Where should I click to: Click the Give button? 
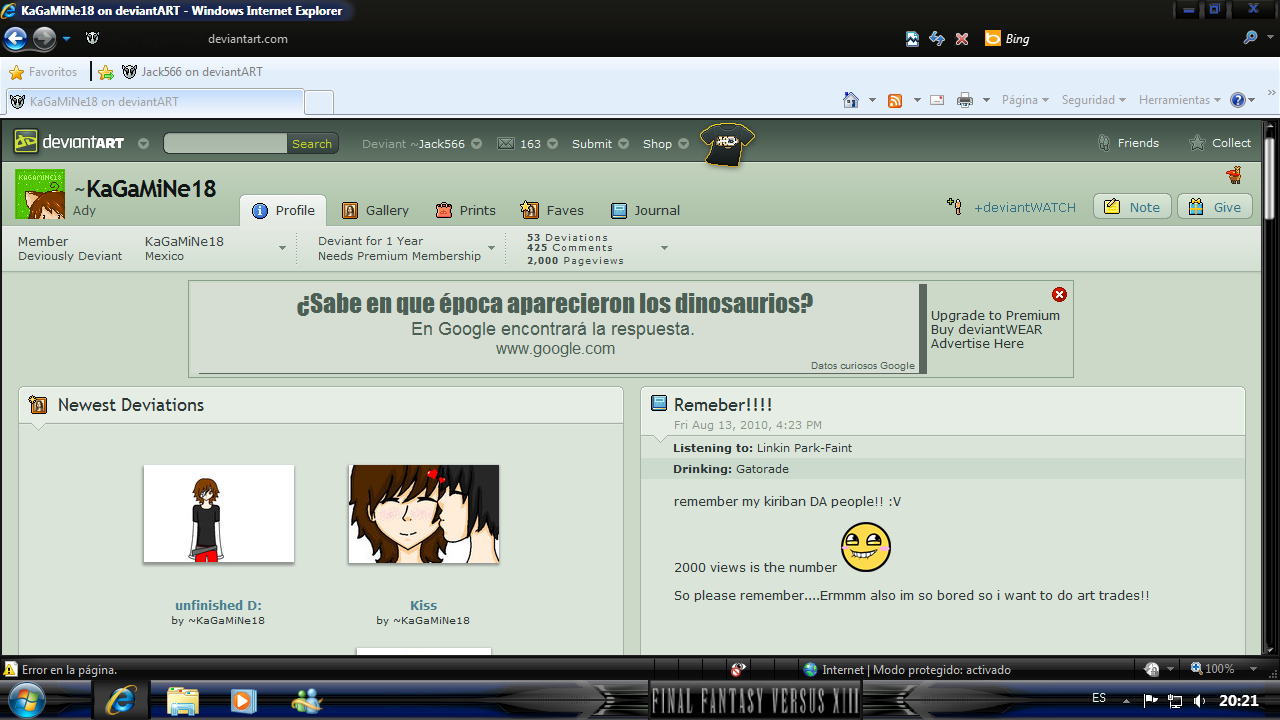point(1215,207)
